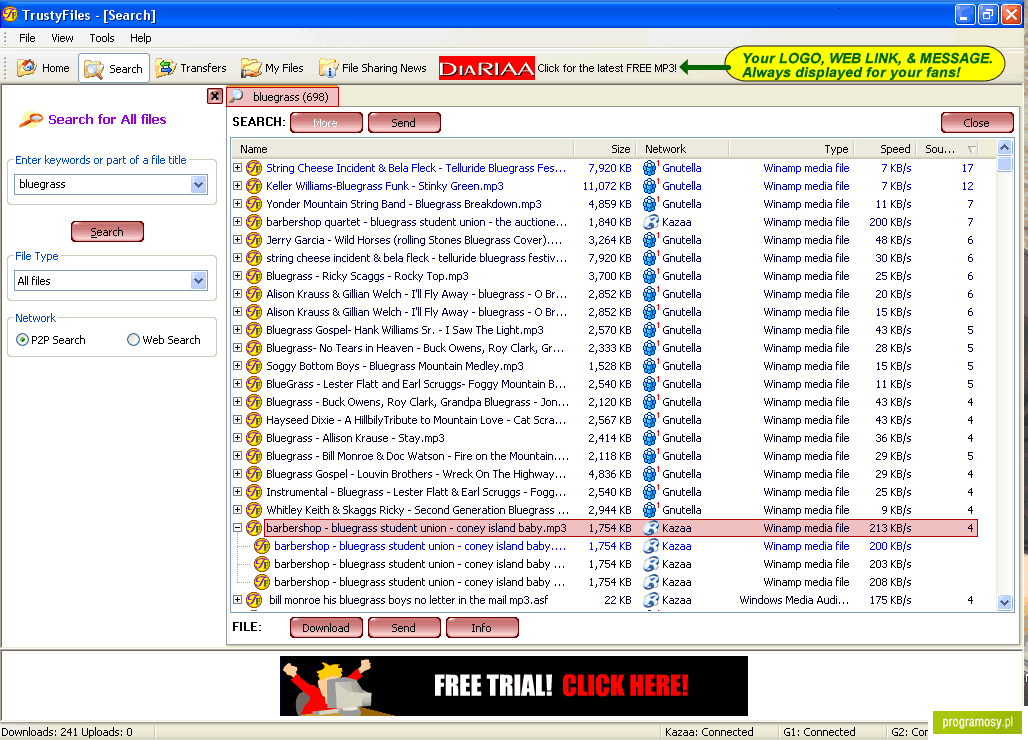Select the 203 KB/s barbershop source row
1028x740 pixels.
pyautogui.click(x=604, y=564)
